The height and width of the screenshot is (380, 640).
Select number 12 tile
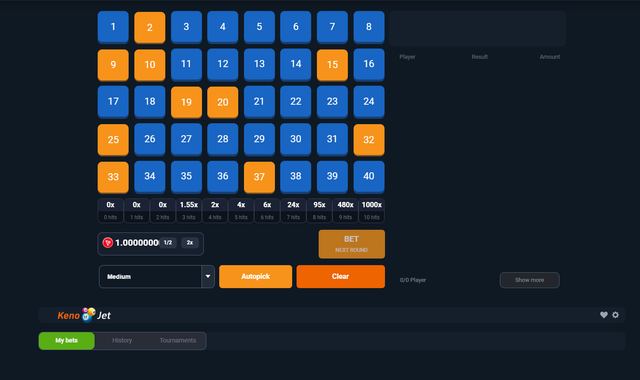click(x=223, y=64)
